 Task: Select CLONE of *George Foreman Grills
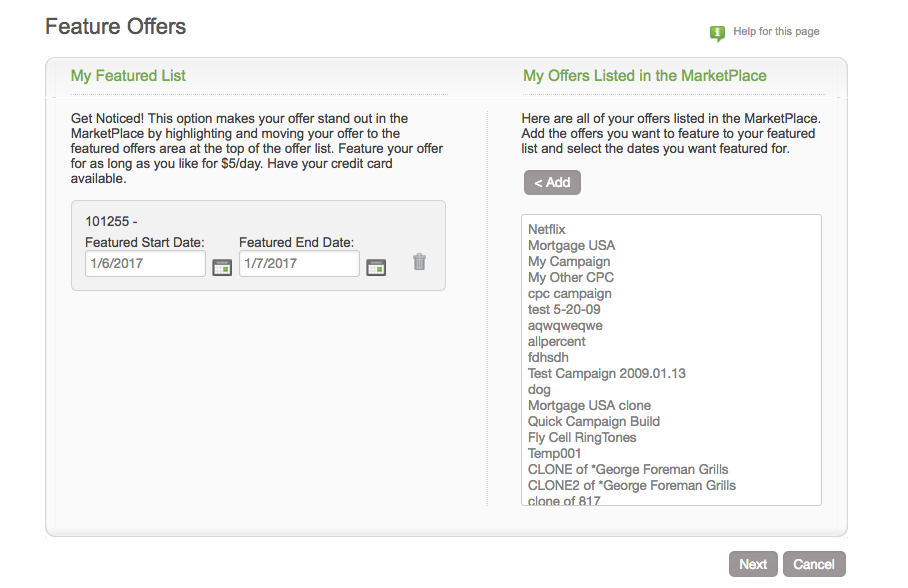(x=671, y=470)
